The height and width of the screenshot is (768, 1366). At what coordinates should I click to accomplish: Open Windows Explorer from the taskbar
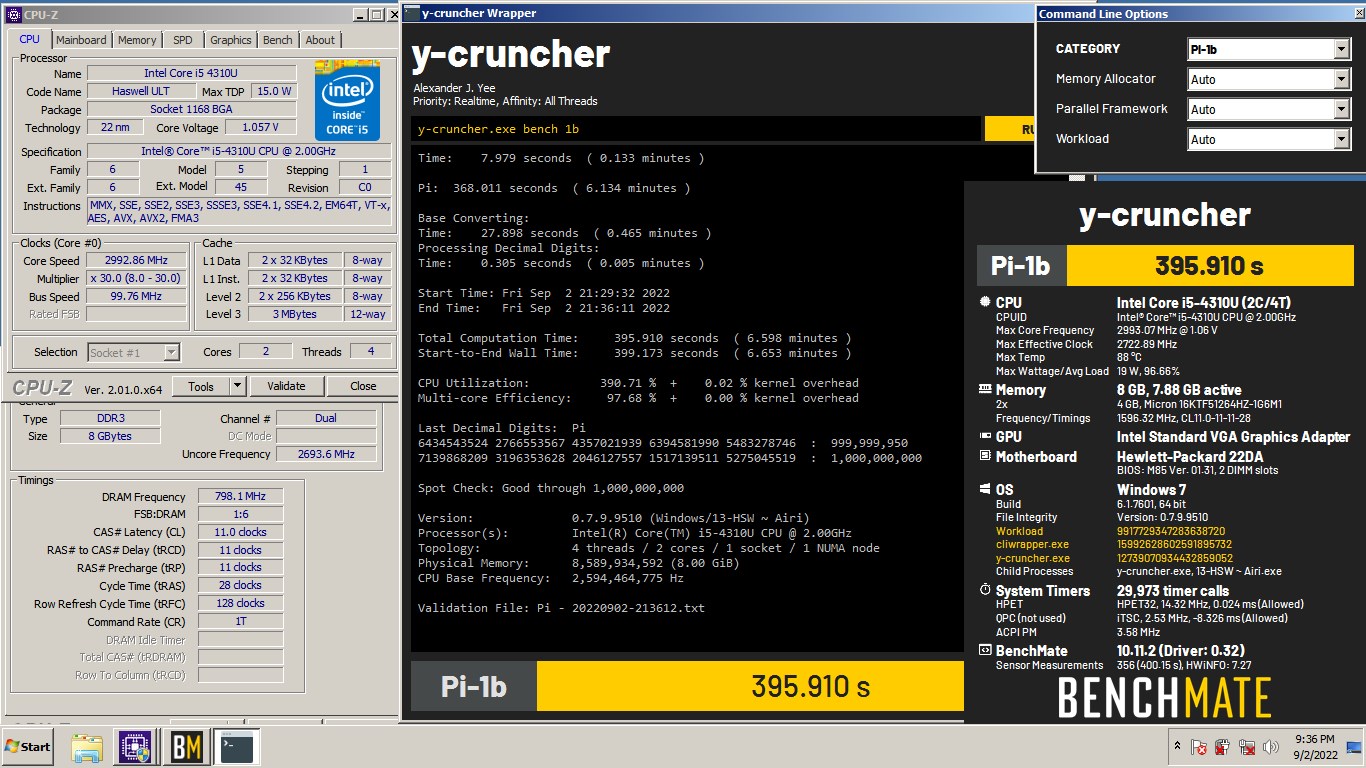[88, 747]
